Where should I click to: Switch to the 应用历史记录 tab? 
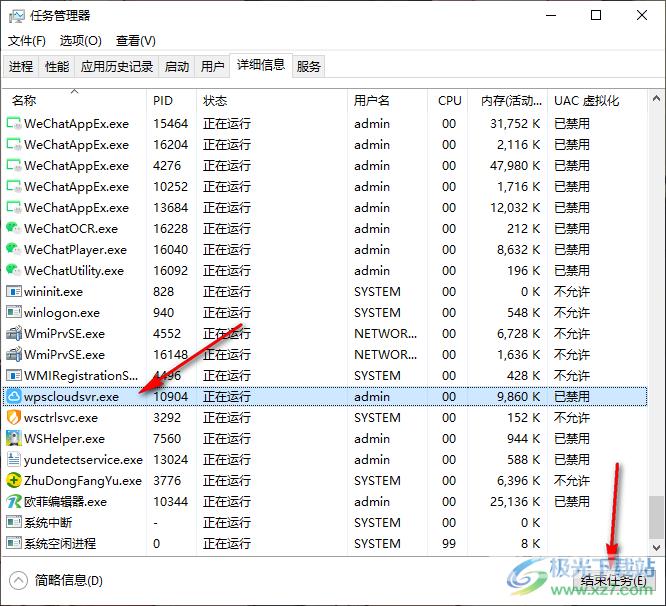(x=117, y=67)
